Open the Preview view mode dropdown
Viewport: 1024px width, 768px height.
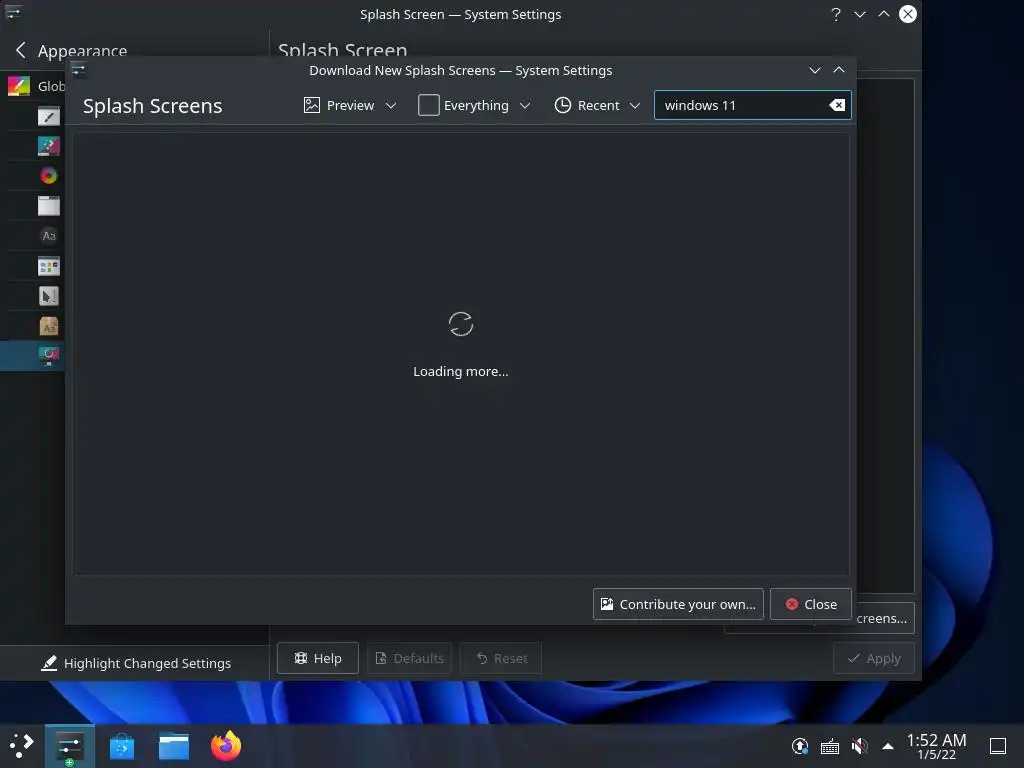(x=350, y=105)
